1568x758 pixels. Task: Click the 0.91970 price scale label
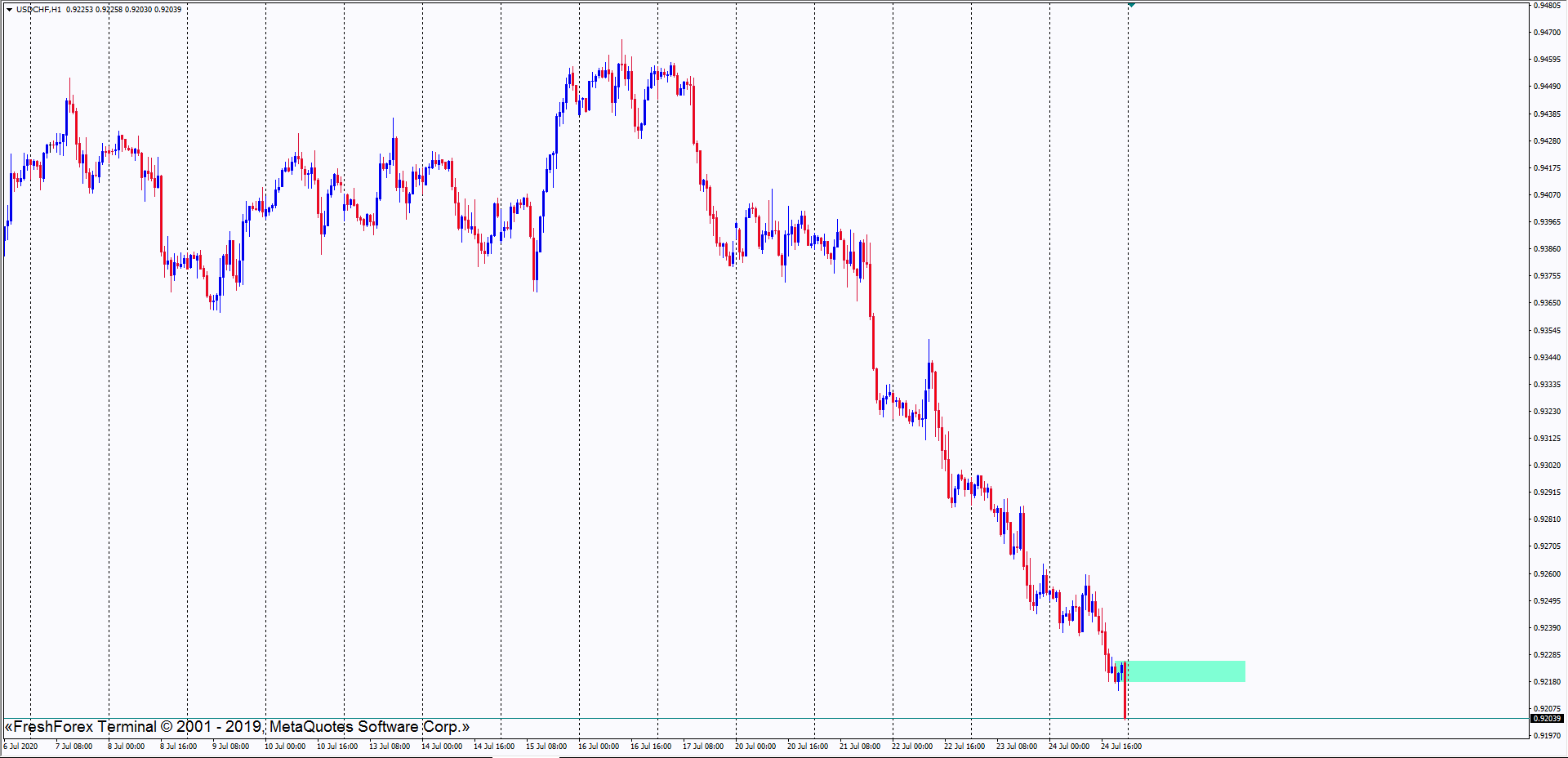coord(1546,736)
